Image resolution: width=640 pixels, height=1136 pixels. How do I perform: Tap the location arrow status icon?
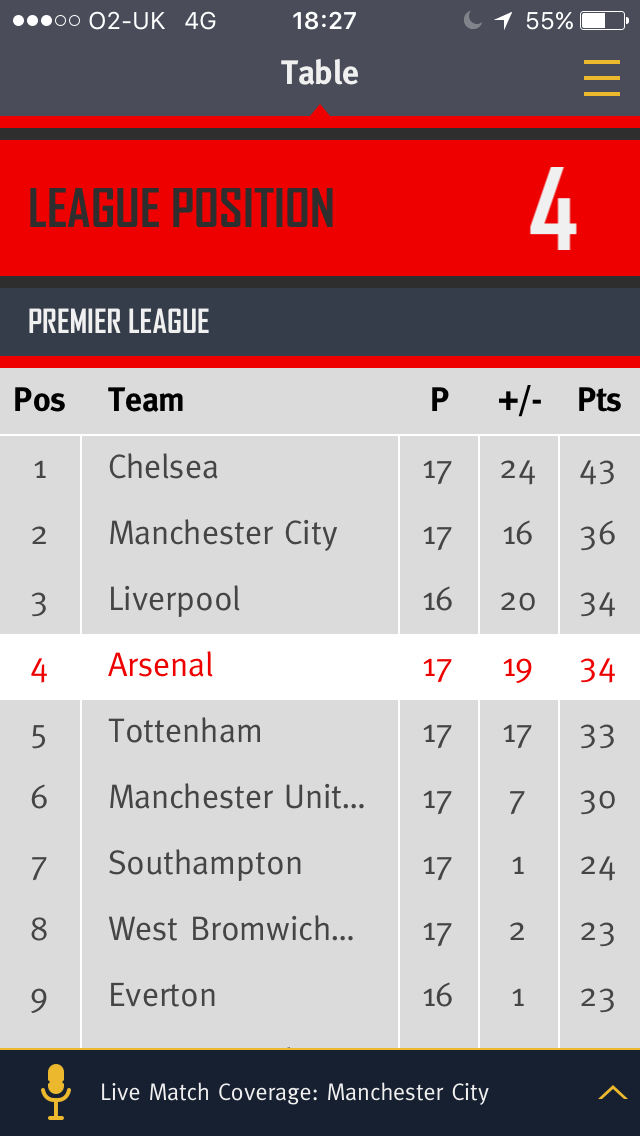coord(503,21)
